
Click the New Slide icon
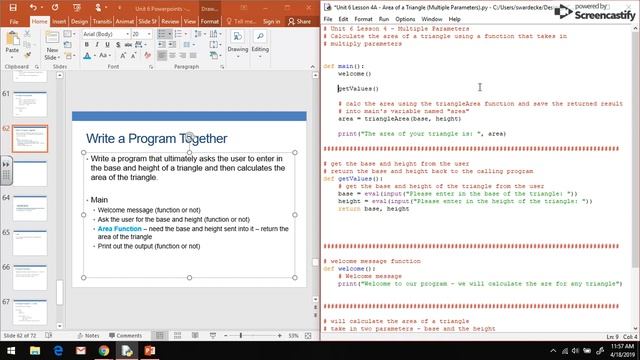pyautogui.click(x=52, y=38)
